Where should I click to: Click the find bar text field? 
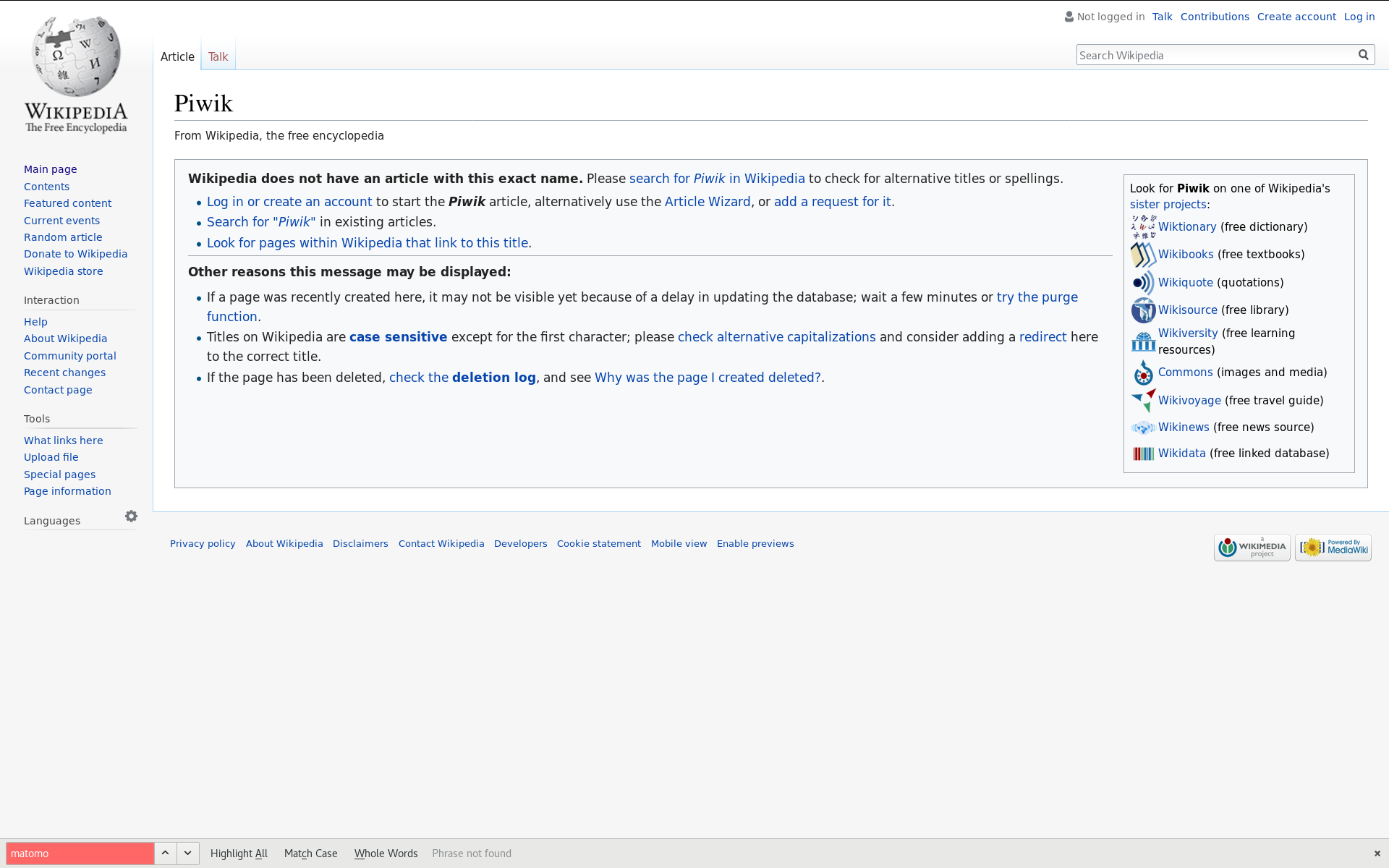click(x=80, y=854)
